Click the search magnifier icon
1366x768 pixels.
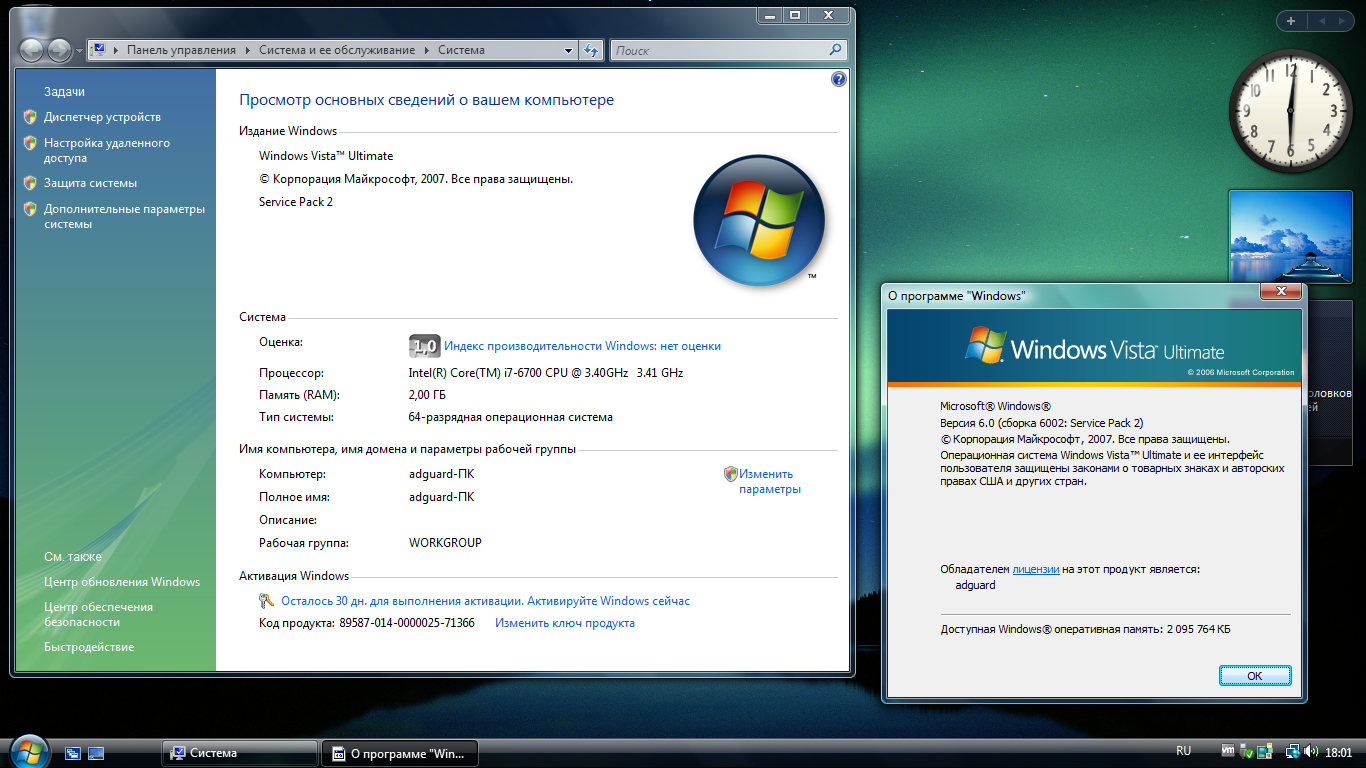836,49
